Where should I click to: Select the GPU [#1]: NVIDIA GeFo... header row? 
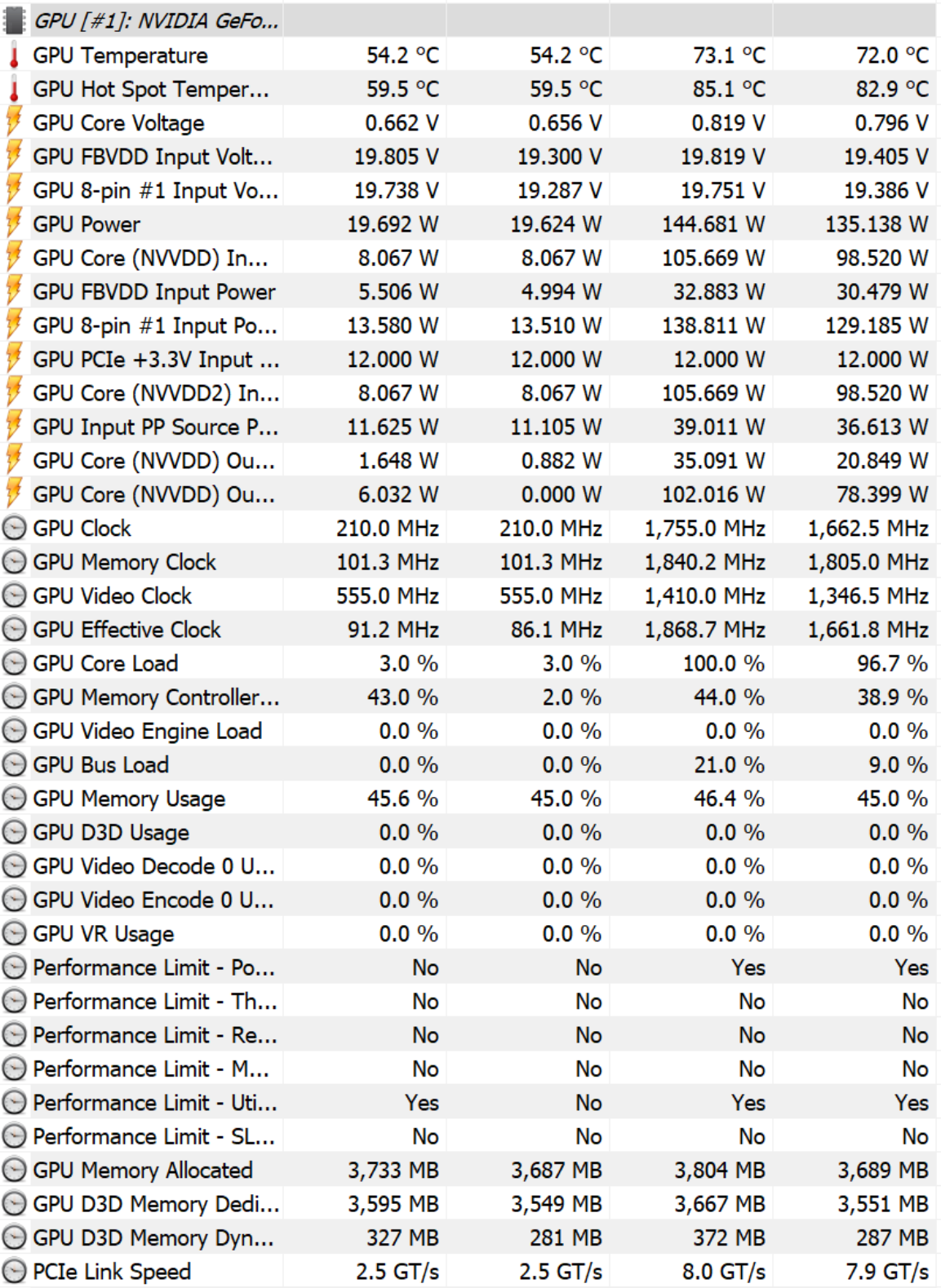point(470,20)
